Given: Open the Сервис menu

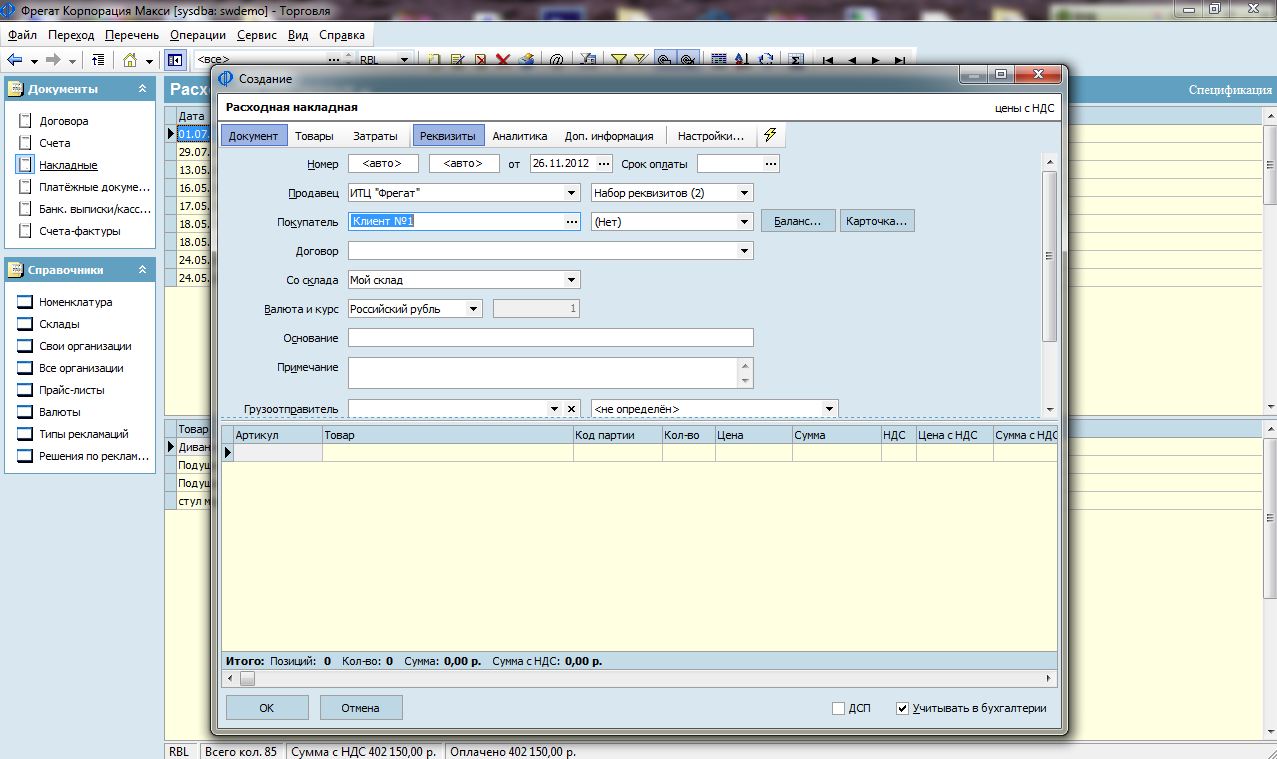Looking at the screenshot, I should coord(257,35).
